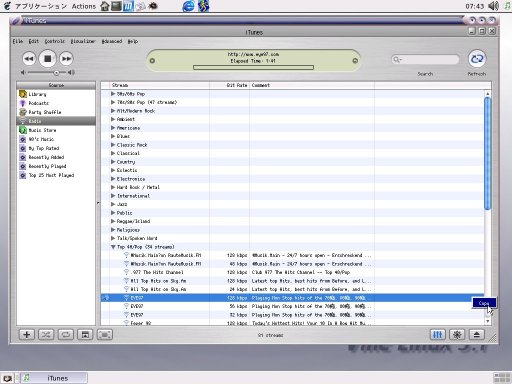Expand the Alt/Modern Rock category
This screenshot has height=384, width=512.
(x=113, y=111)
